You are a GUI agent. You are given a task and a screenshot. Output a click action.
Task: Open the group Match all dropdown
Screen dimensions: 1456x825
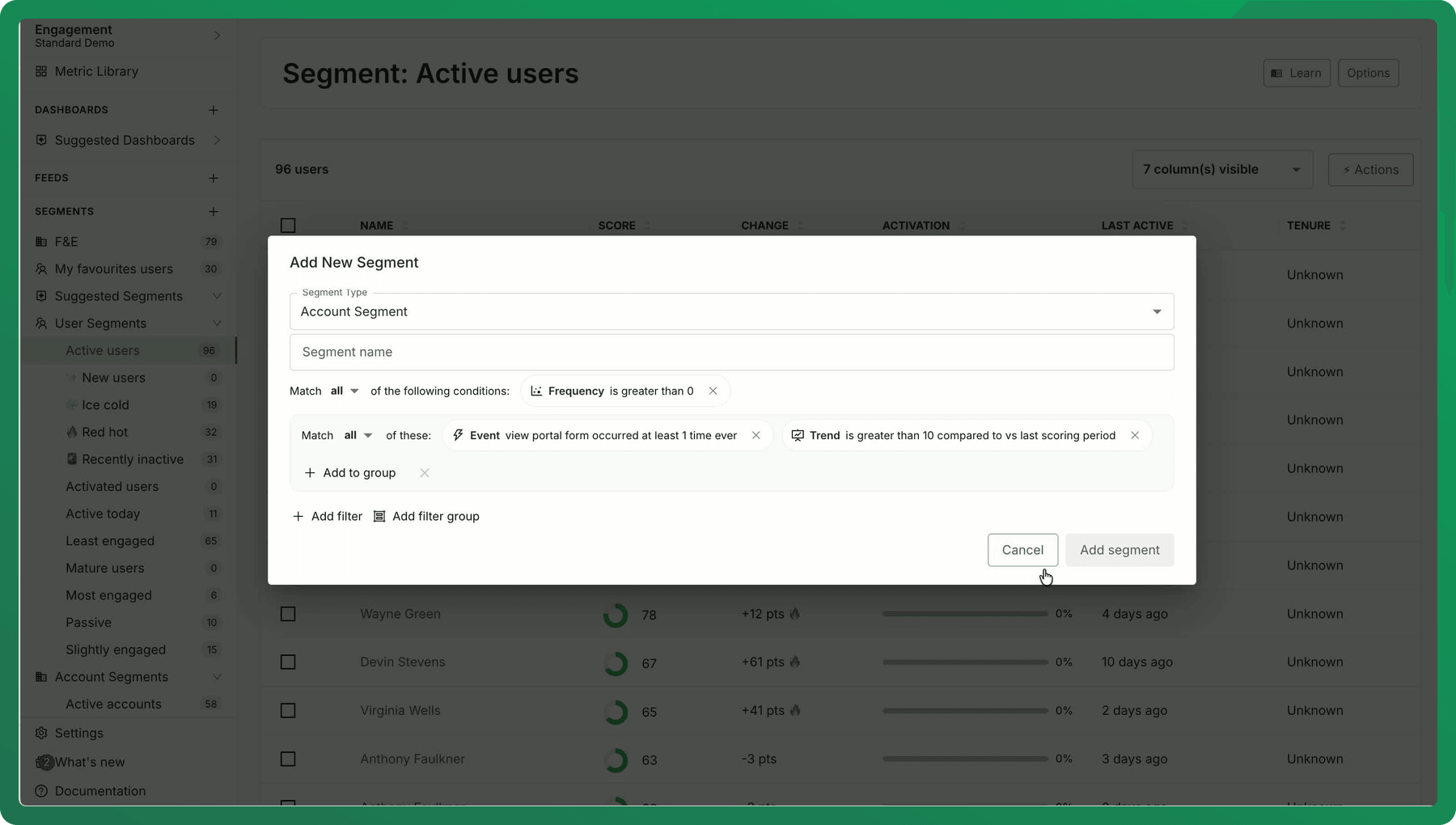point(358,435)
